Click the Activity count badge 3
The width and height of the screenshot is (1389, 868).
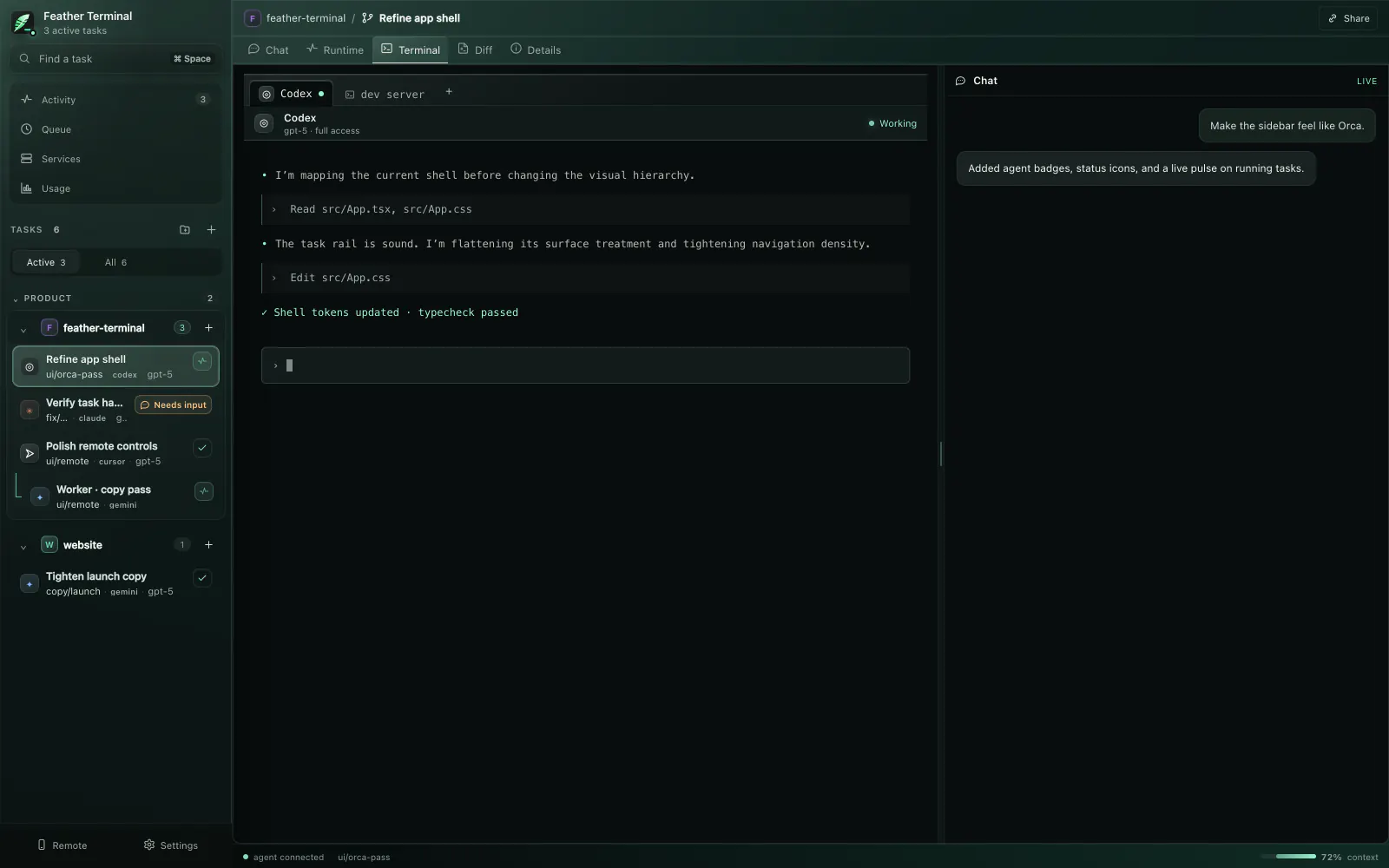coord(203,100)
